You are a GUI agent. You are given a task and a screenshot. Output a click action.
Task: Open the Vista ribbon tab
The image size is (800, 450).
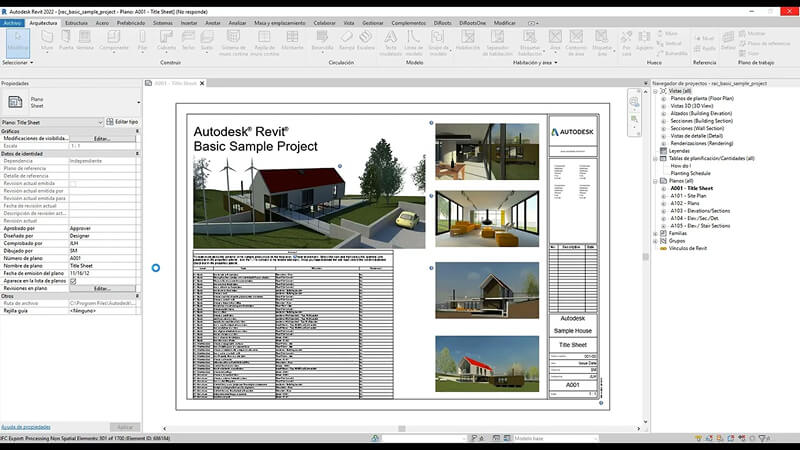point(349,23)
